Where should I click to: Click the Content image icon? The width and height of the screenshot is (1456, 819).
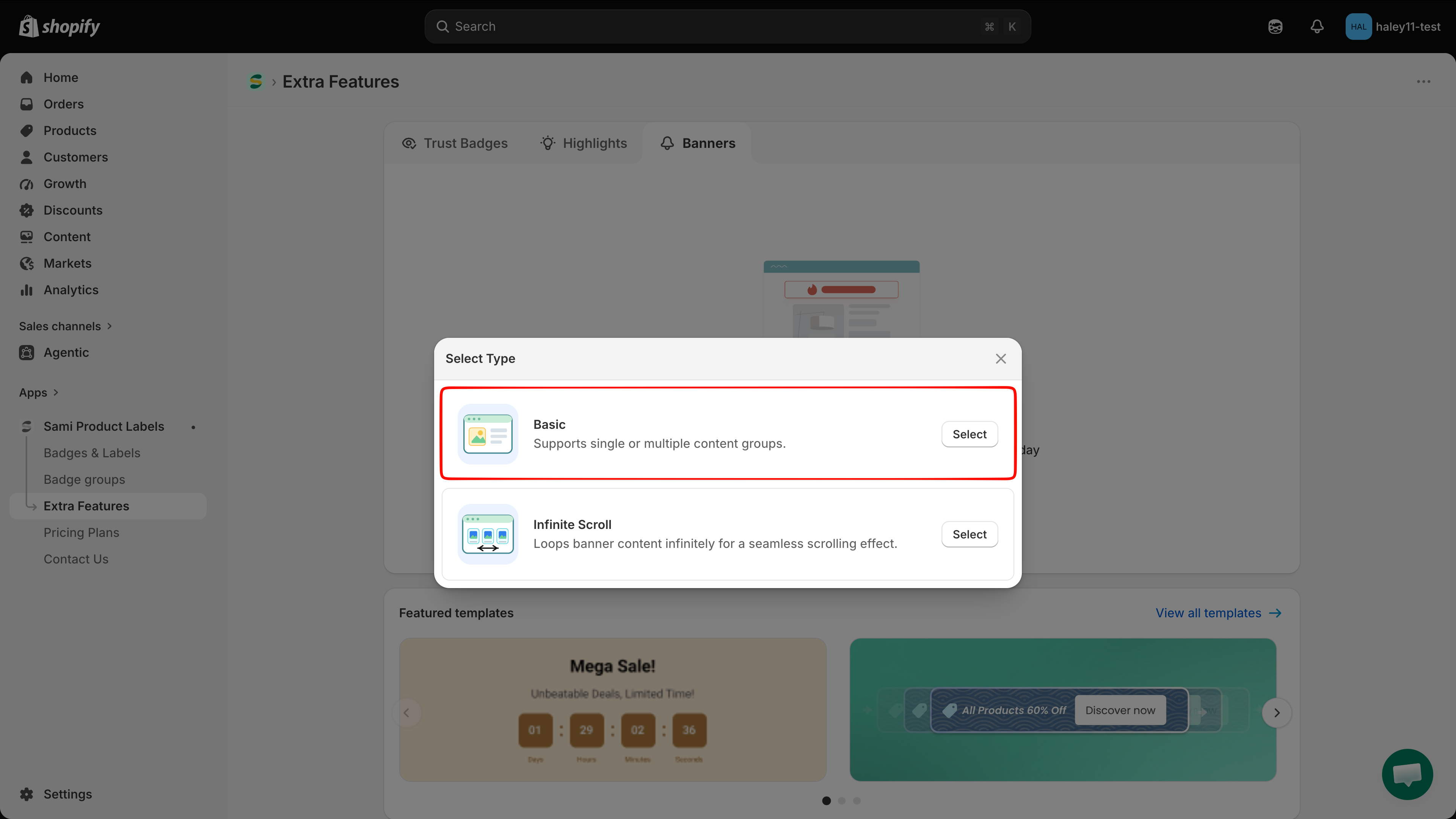[27, 237]
